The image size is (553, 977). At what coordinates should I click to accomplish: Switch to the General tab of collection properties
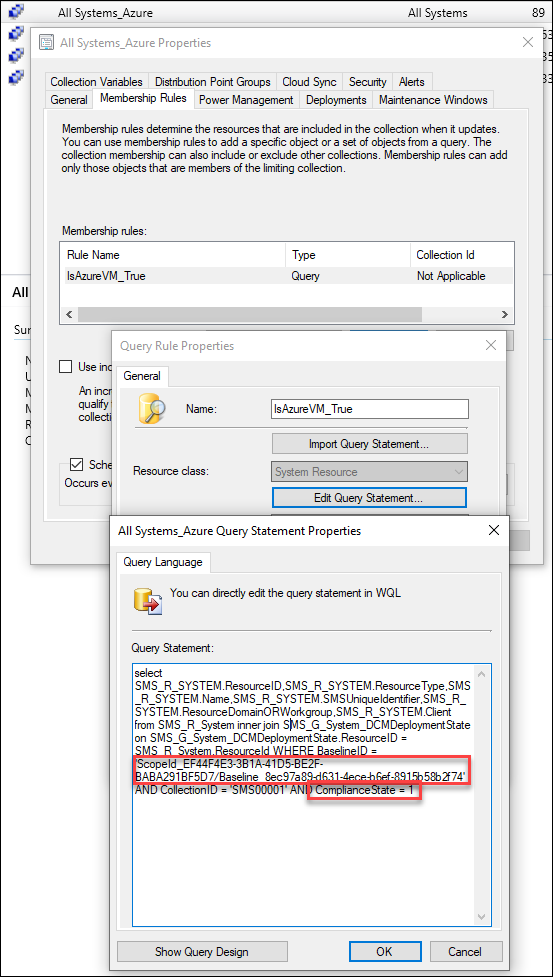click(x=69, y=100)
